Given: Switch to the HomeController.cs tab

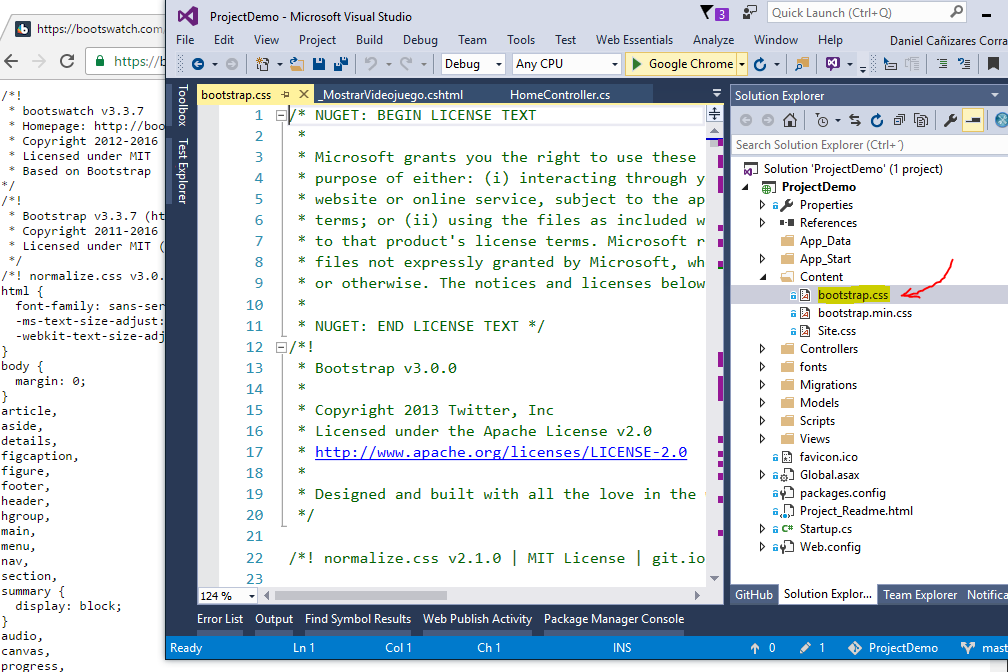Looking at the screenshot, I should 560,95.
